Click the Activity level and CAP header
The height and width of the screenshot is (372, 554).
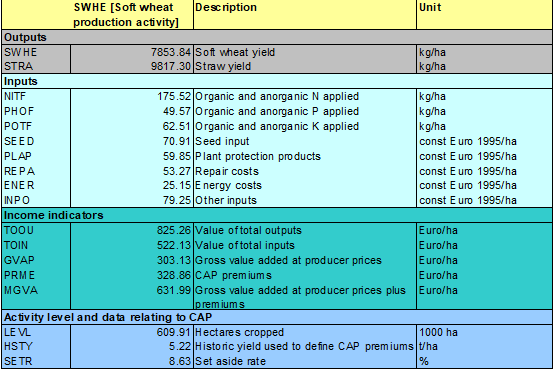tap(277, 317)
